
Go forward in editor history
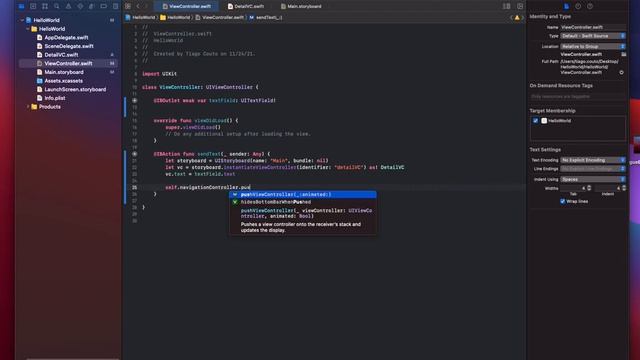click(x=146, y=6)
